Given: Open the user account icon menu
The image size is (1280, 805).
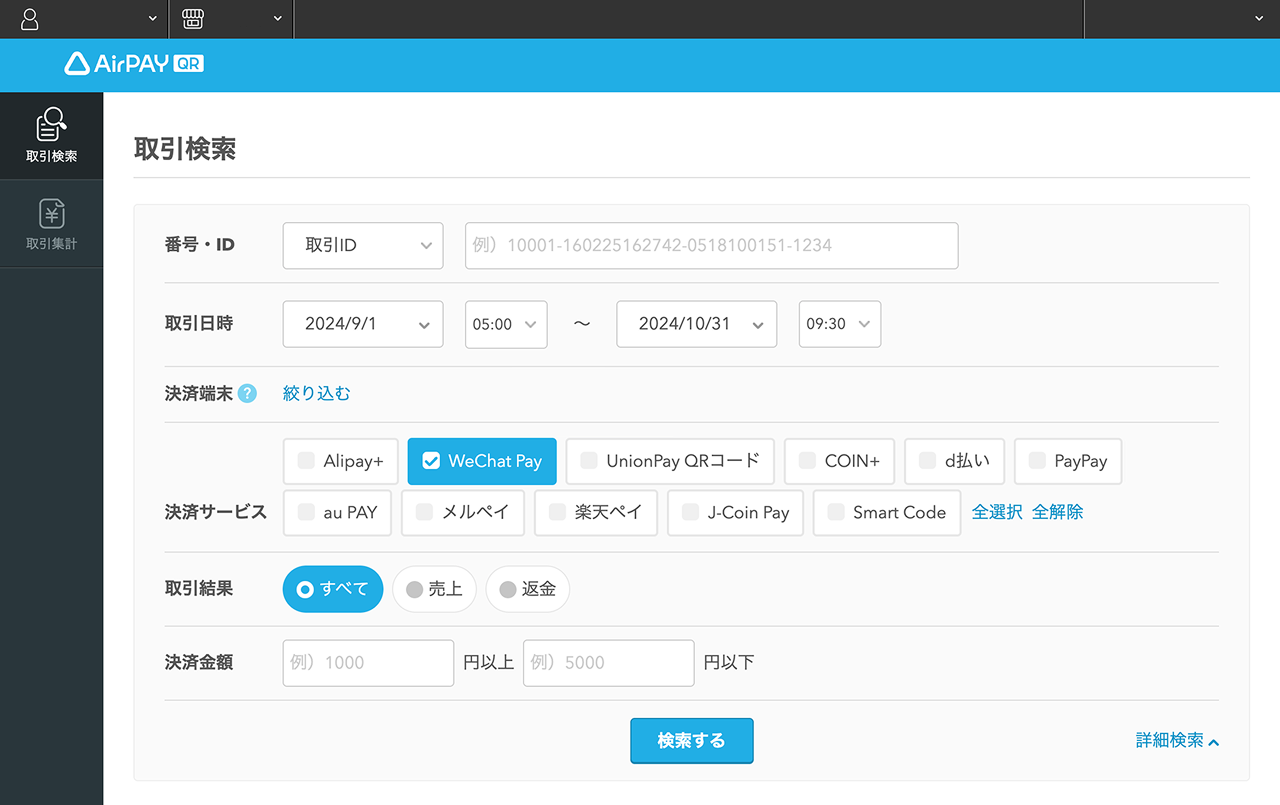Looking at the screenshot, I should point(30,18).
